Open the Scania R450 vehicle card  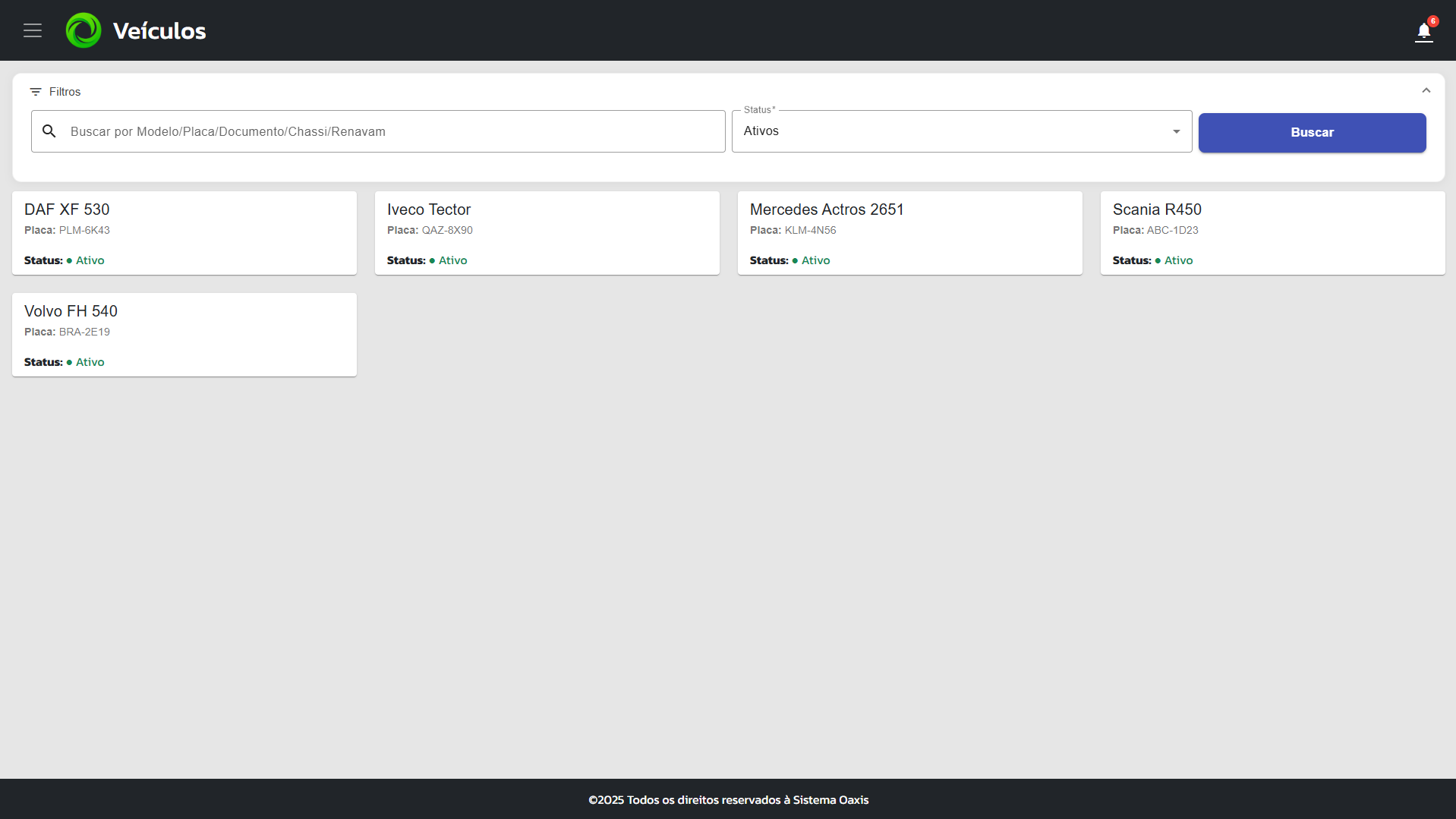[x=1272, y=233]
